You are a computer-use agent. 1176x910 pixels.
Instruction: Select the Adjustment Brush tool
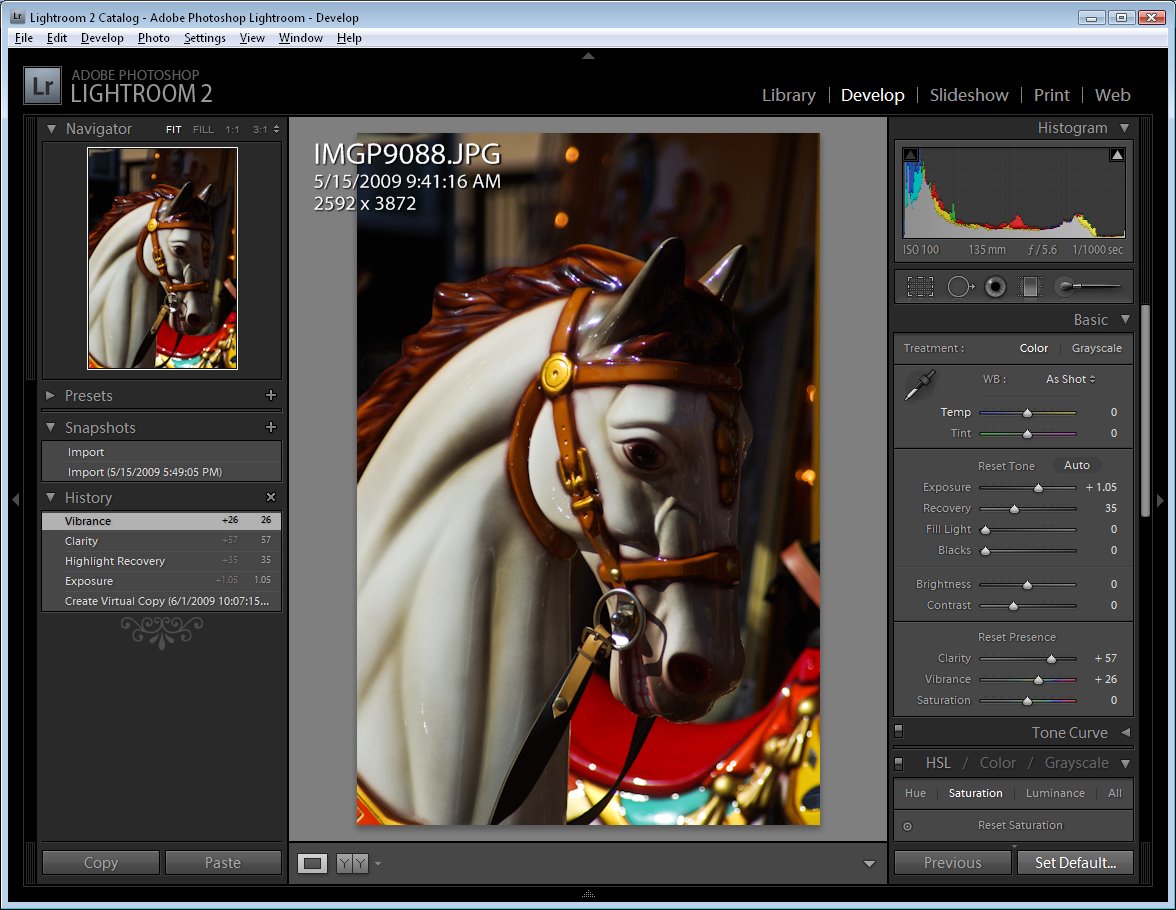1087,286
